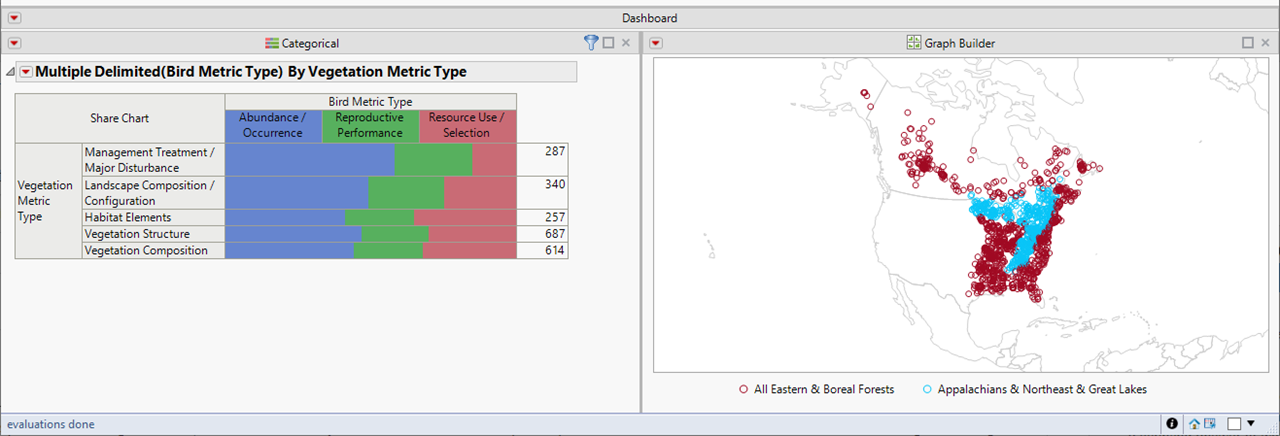The height and width of the screenshot is (436, 1280).
Task: Select Landscape Composition / Configuration row
Action: point(153,193)
